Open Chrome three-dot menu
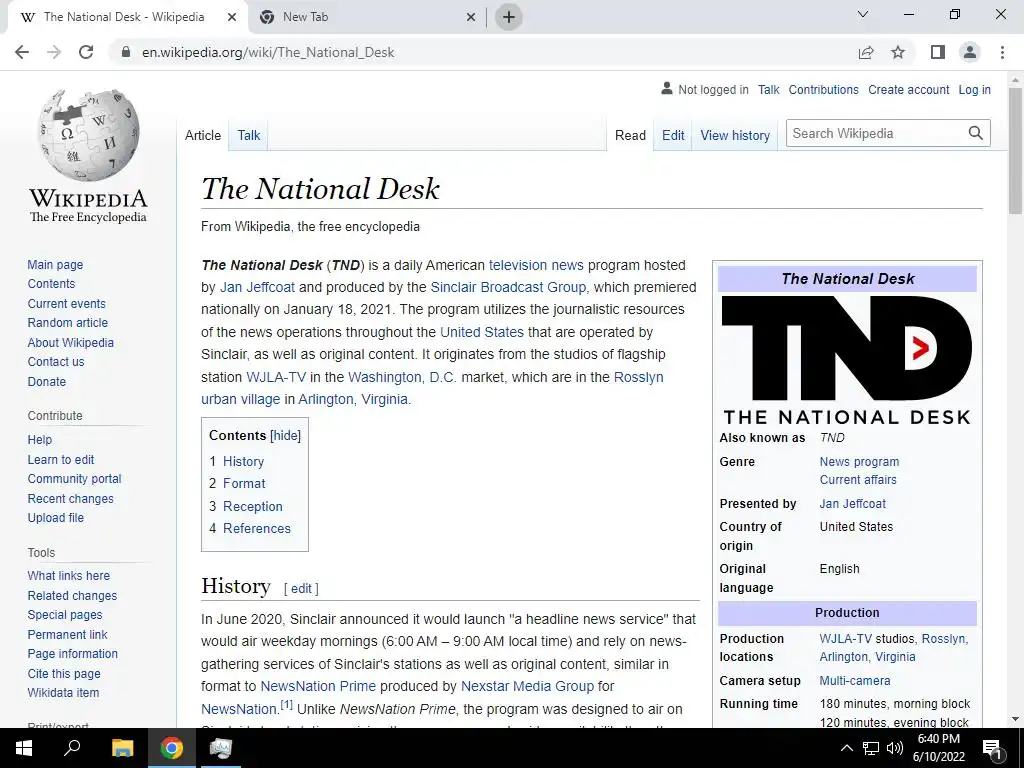 [1002, 52]
